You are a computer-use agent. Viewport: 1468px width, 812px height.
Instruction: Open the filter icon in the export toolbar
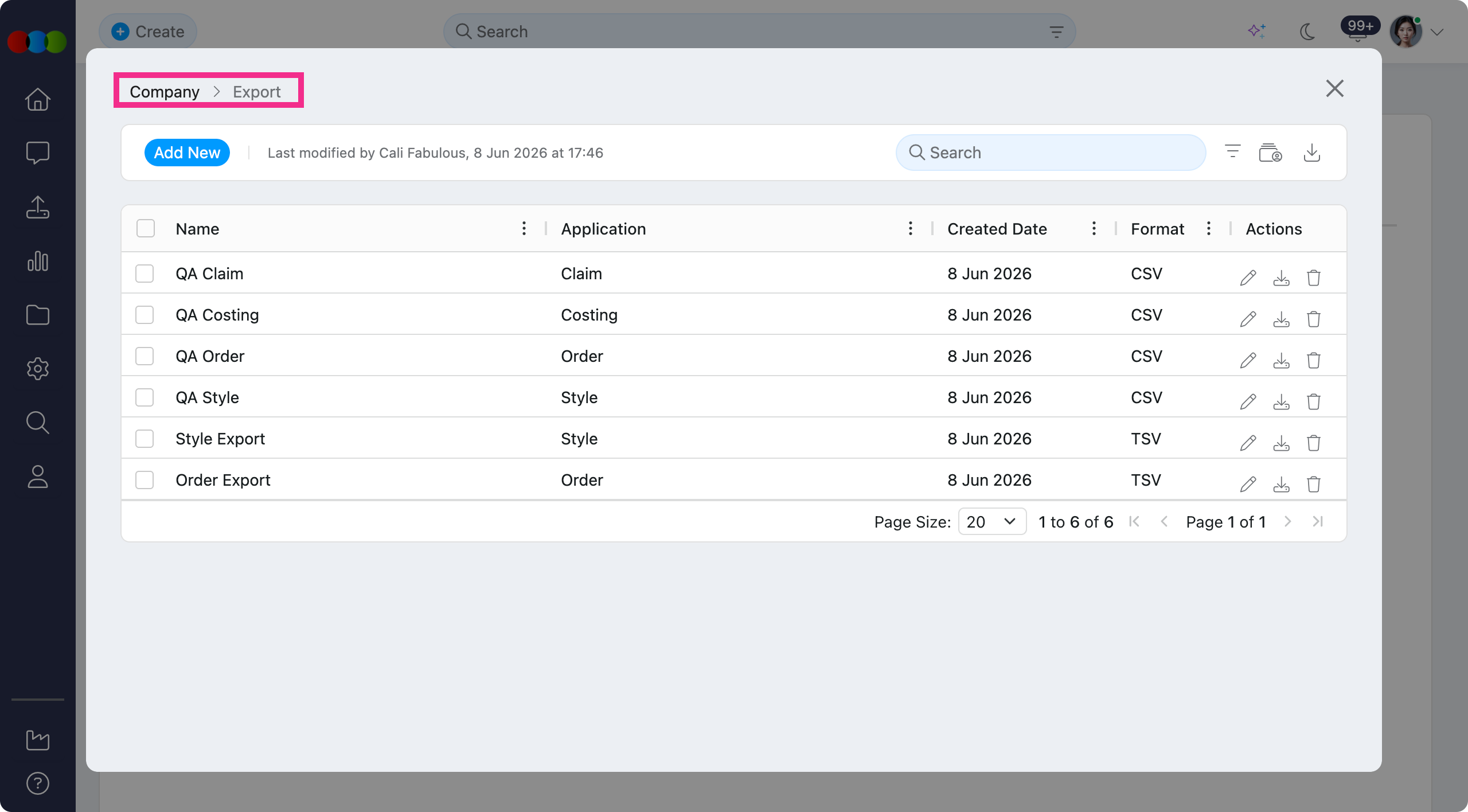(x=1232, y=152)
